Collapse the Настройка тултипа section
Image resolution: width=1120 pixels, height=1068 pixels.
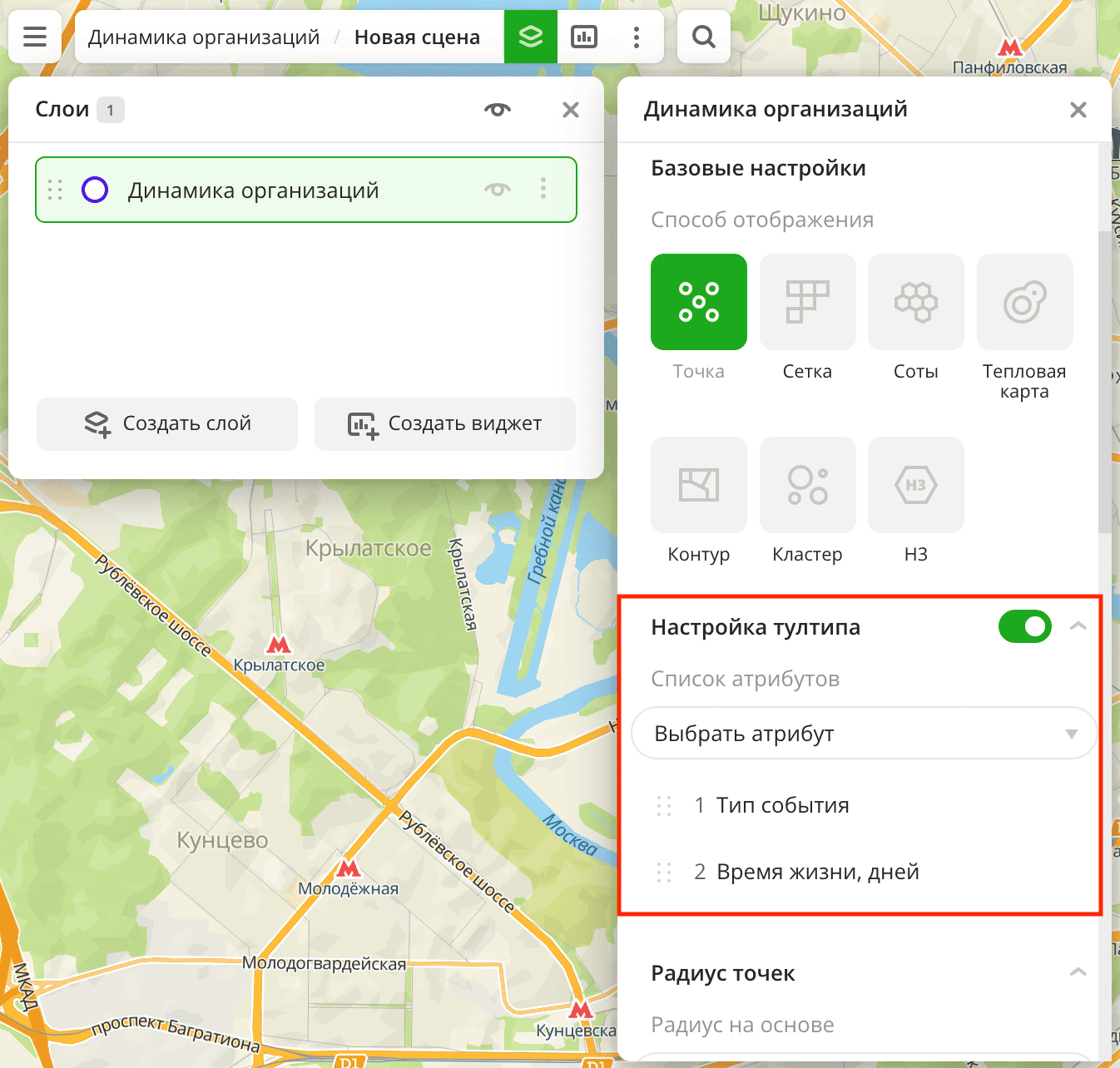[x=1078, y=626]
